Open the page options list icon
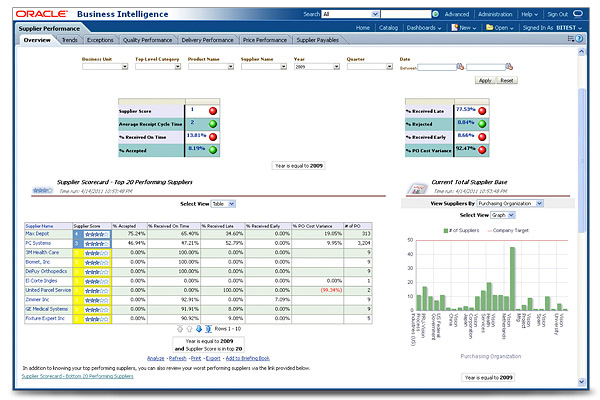The height and width of the screenshot is (400, 600). coord(571,38)
